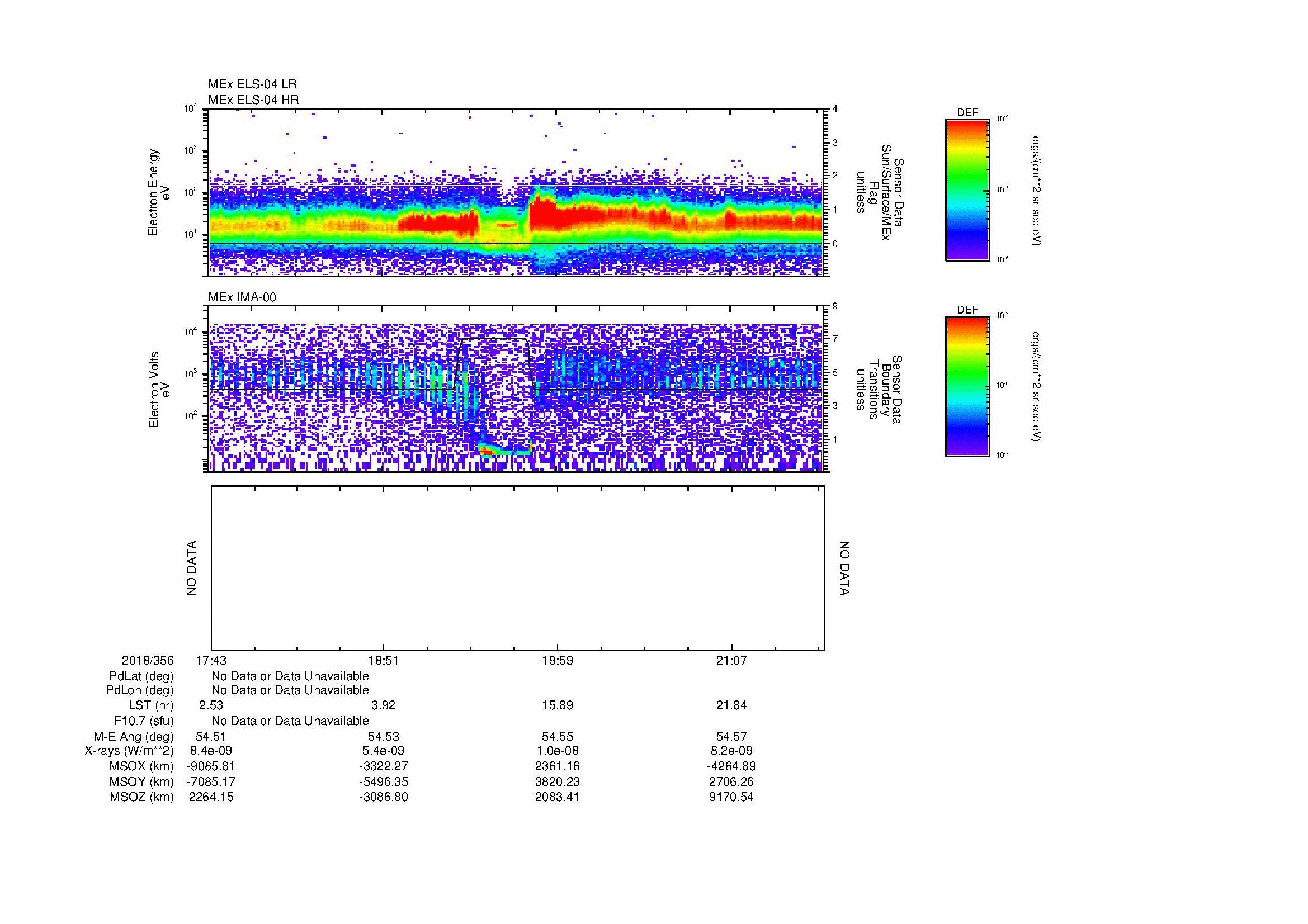Image resolution: width=1308 pixels, height=924 pixels.
Task: Click the M-E Ang value '54.53'
Action: [384, 737]
